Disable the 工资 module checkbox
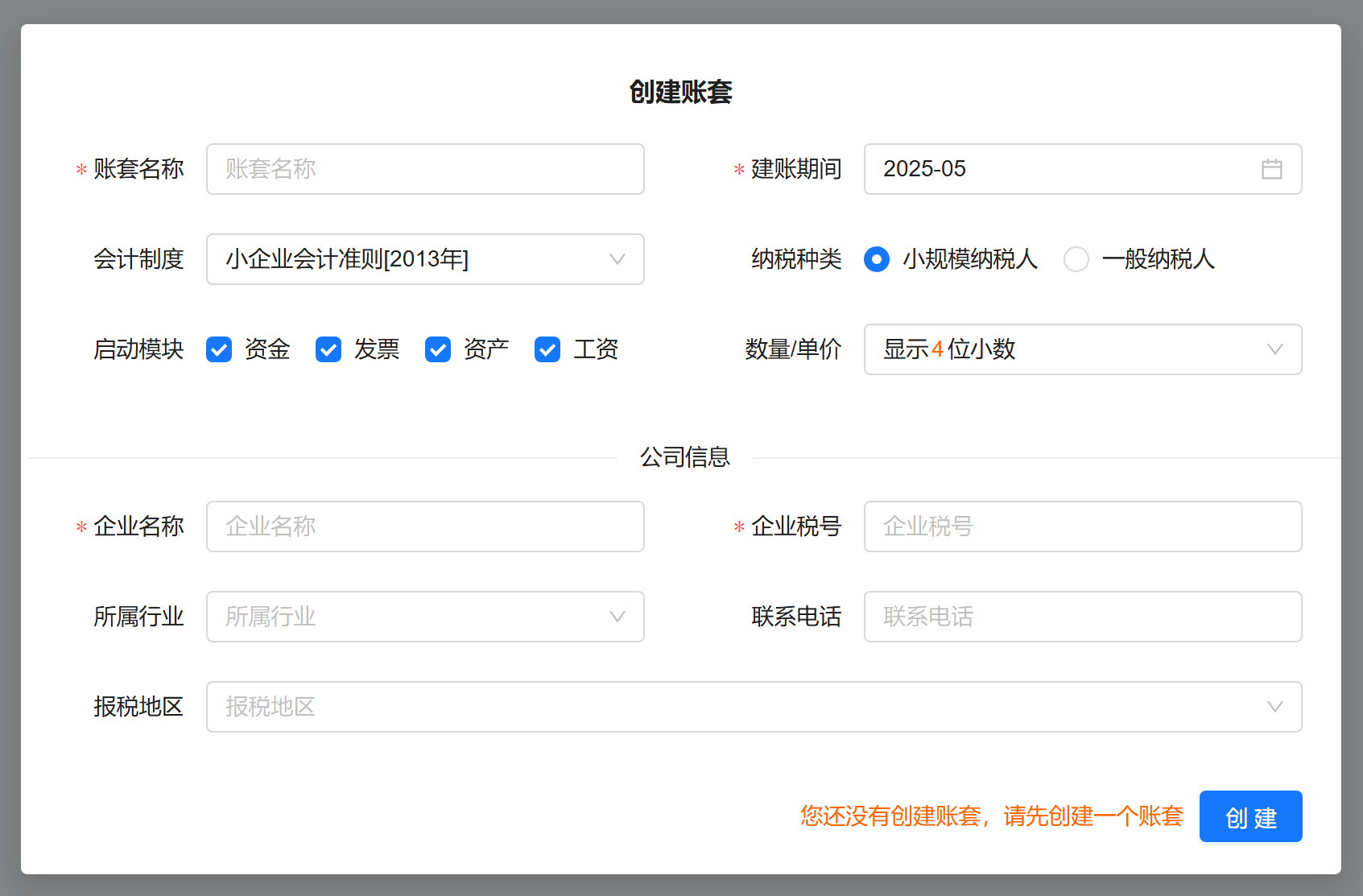Viewport: 1363px width, 896px height. click(x=547, y=349)
